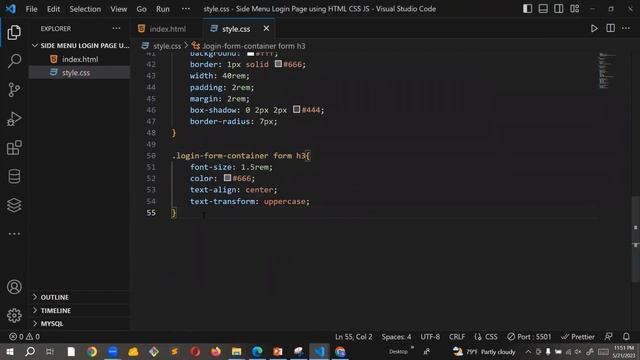Open weather 79°F Partly cloudy widget

click(x=484, y=351)
